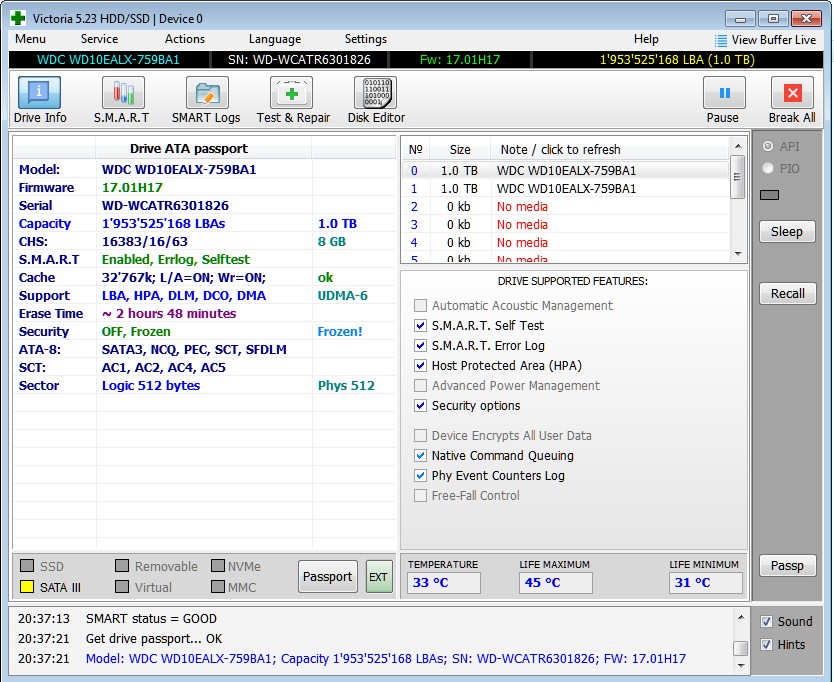Click the NVMe indicator box

(x=218, y=565)
